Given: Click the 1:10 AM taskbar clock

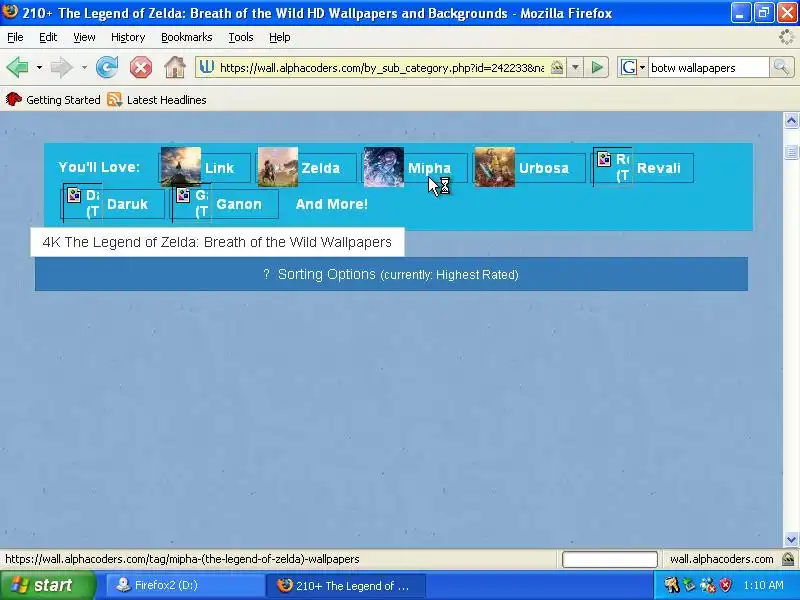Looking at the screenshot, I should click(x=763, y=585).
